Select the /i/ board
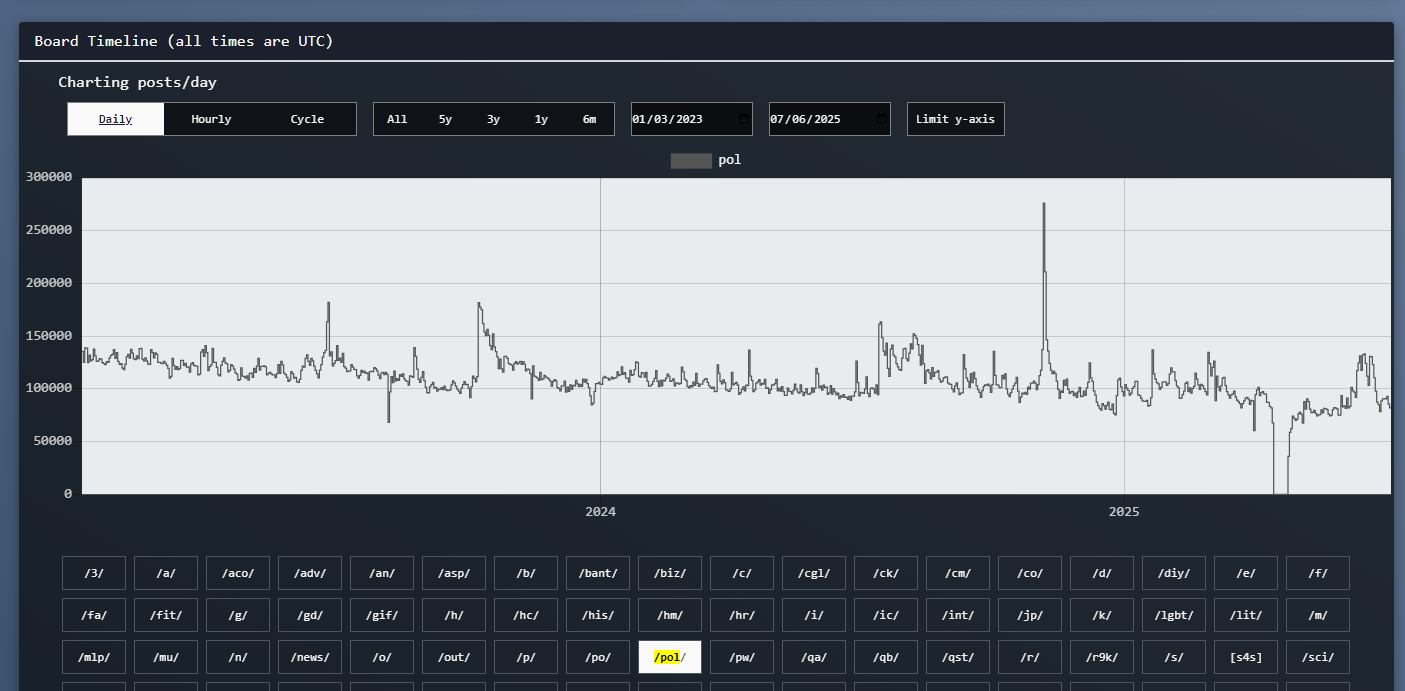This screenshot has height=691, width=1405. coord(814,615)
